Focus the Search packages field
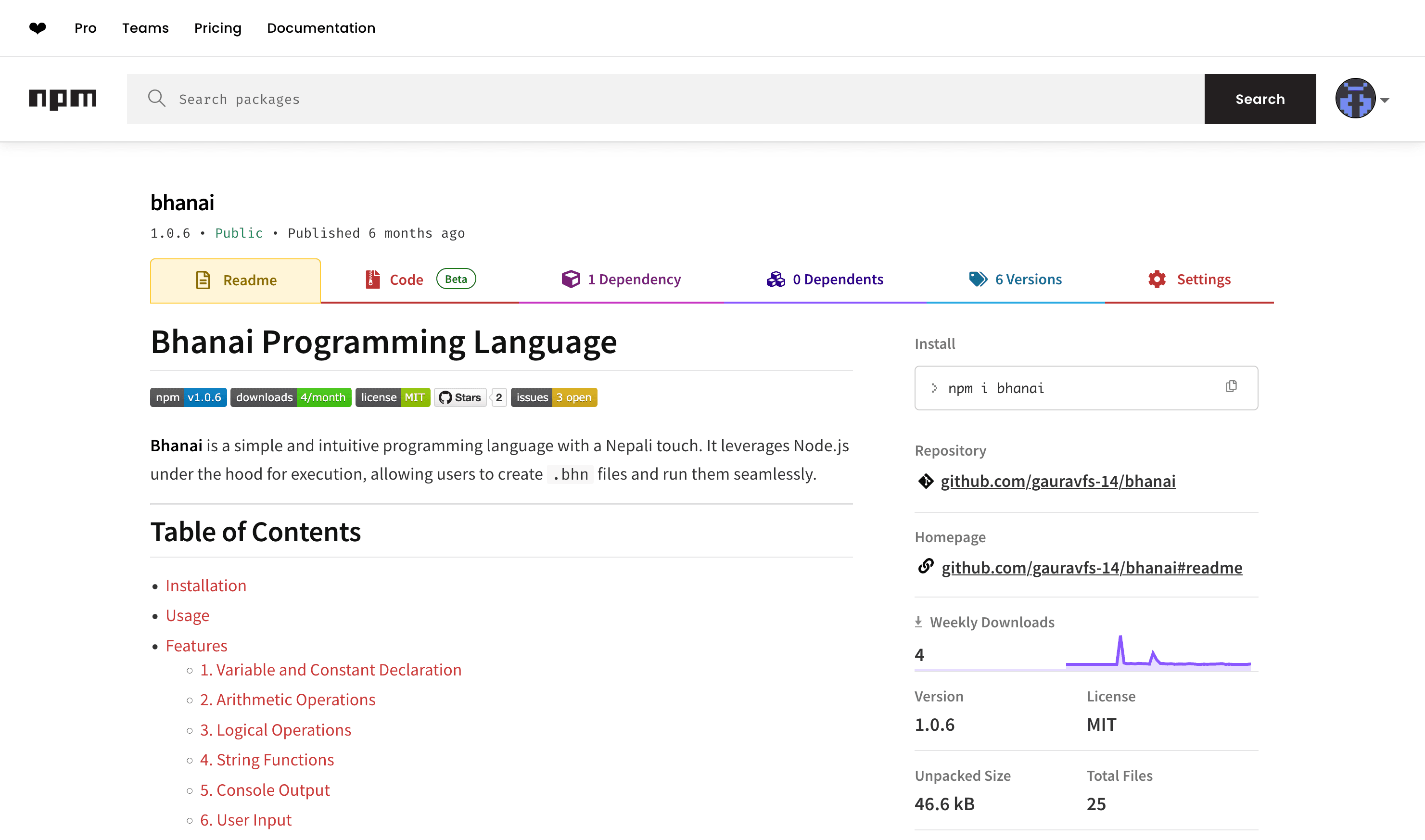This screenshot has width=1425, height=840. click(665, 99)
